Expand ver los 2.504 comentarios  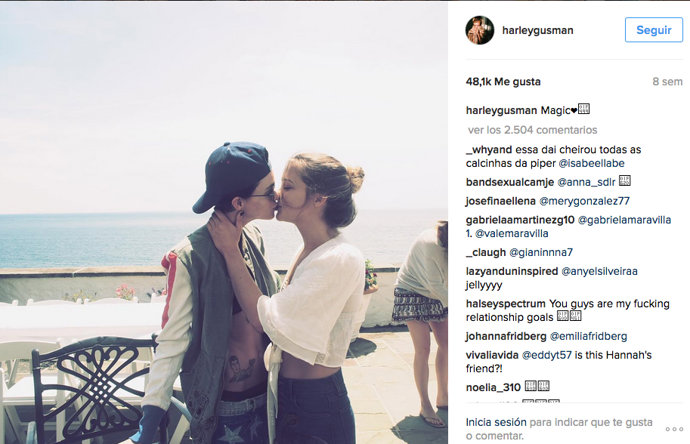532,130
